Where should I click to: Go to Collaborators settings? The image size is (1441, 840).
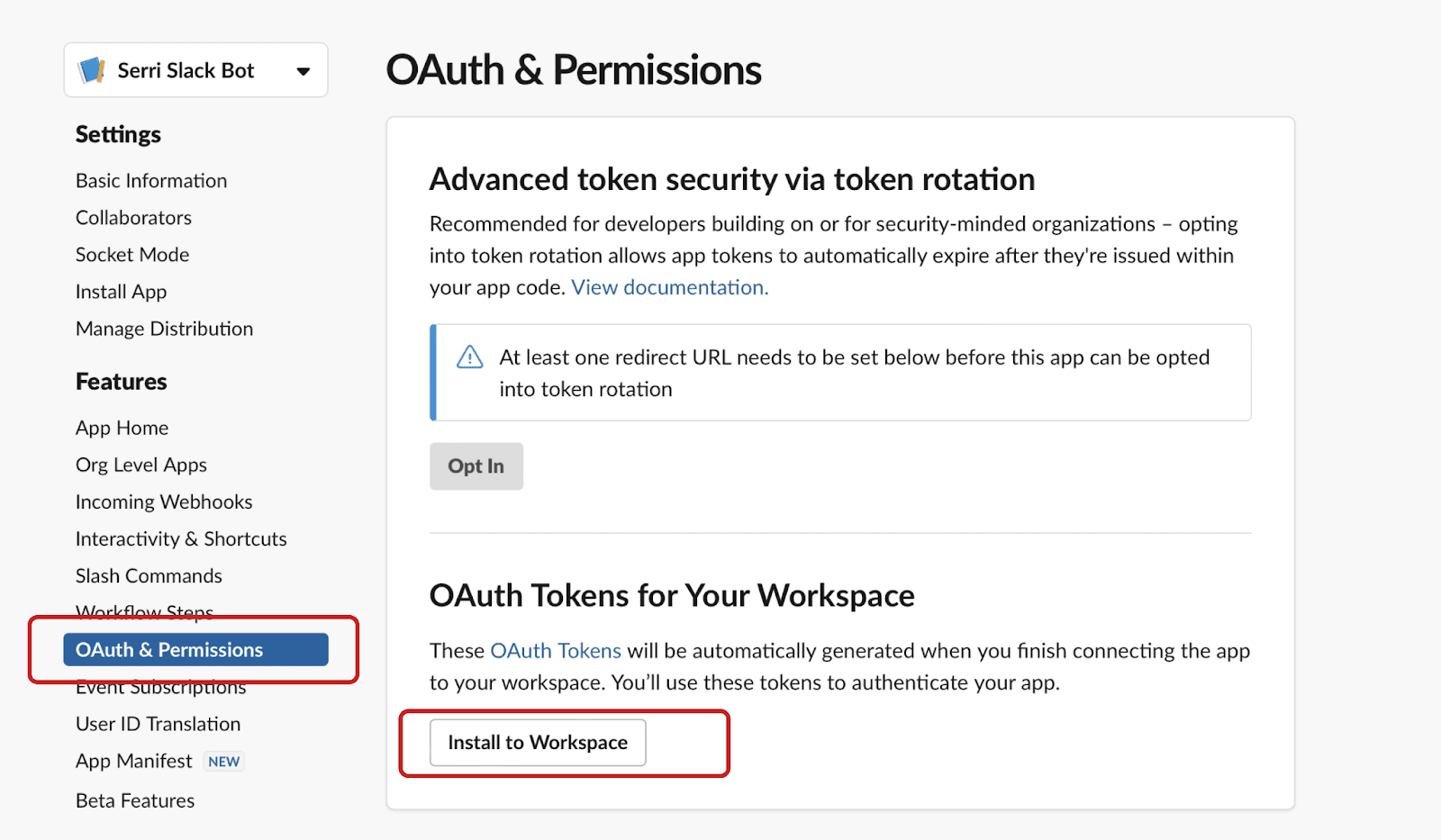(133, 218)
